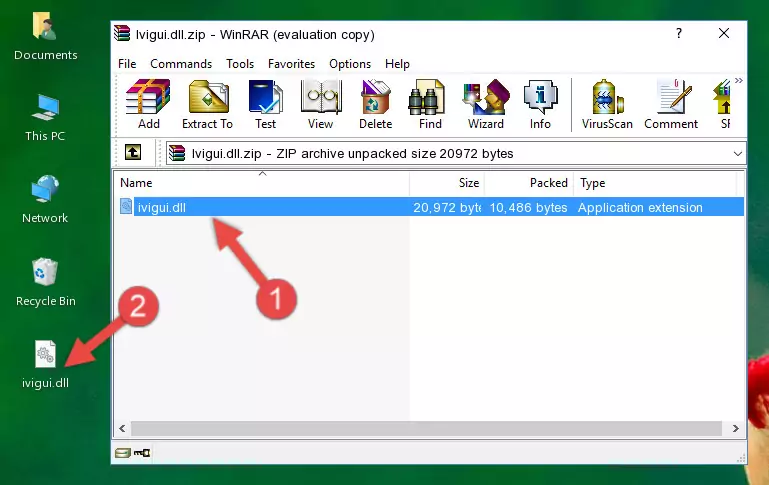Open the Favorites menu
The image size is (769, 485).
[x=291, y=64]
